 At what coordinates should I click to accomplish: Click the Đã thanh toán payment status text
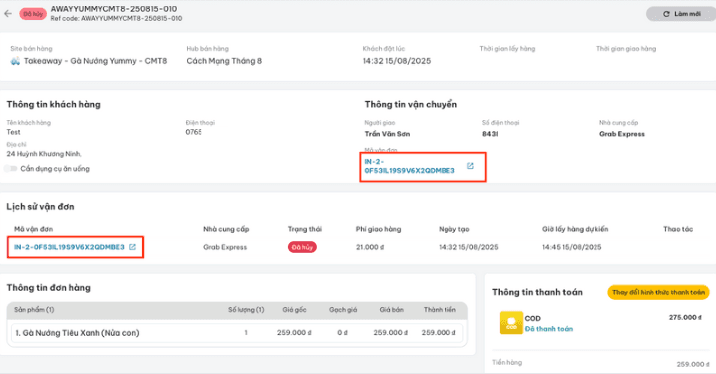(x=548, y=329)
